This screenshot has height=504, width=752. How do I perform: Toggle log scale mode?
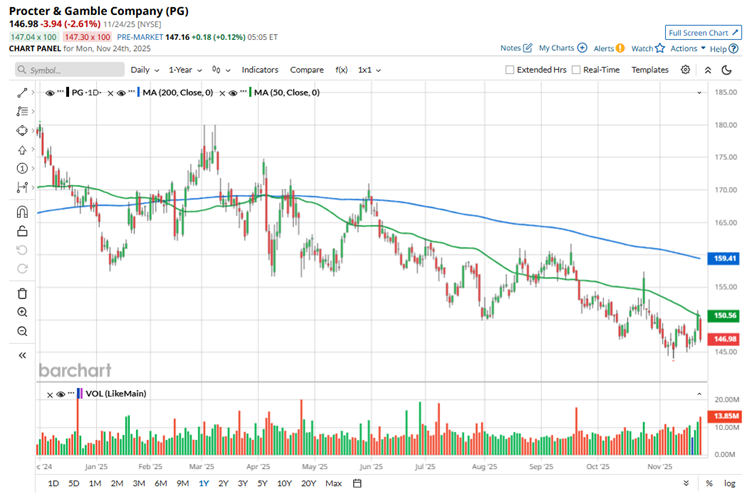729,483
